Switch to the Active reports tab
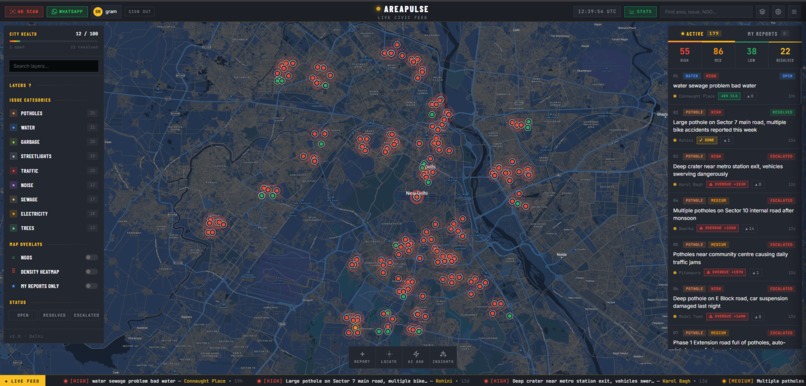The height and width of the screenshot is (386, 806). (x=701, y=33)
